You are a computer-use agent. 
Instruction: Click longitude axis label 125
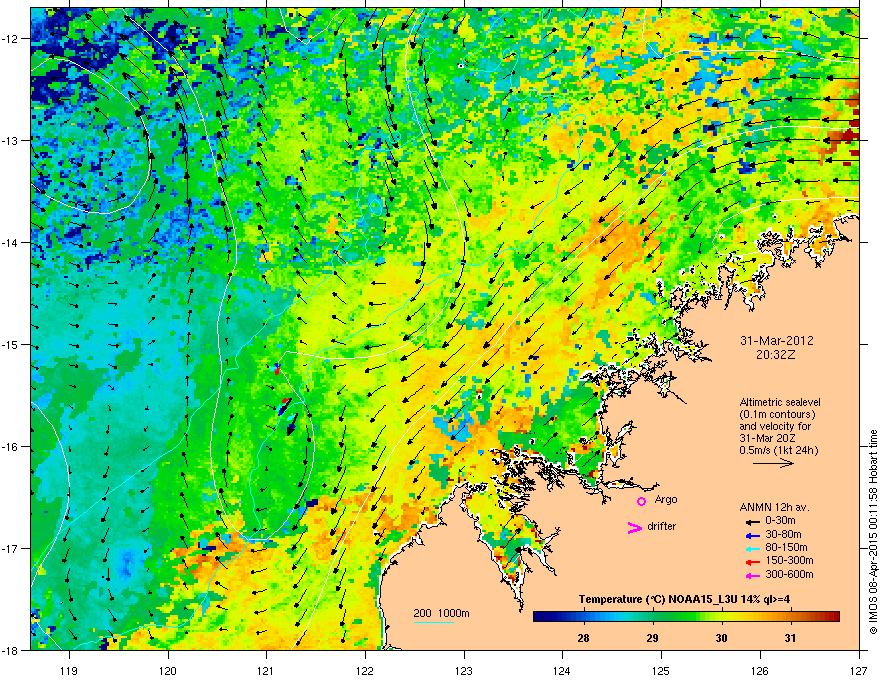click(x=661, y=670)
